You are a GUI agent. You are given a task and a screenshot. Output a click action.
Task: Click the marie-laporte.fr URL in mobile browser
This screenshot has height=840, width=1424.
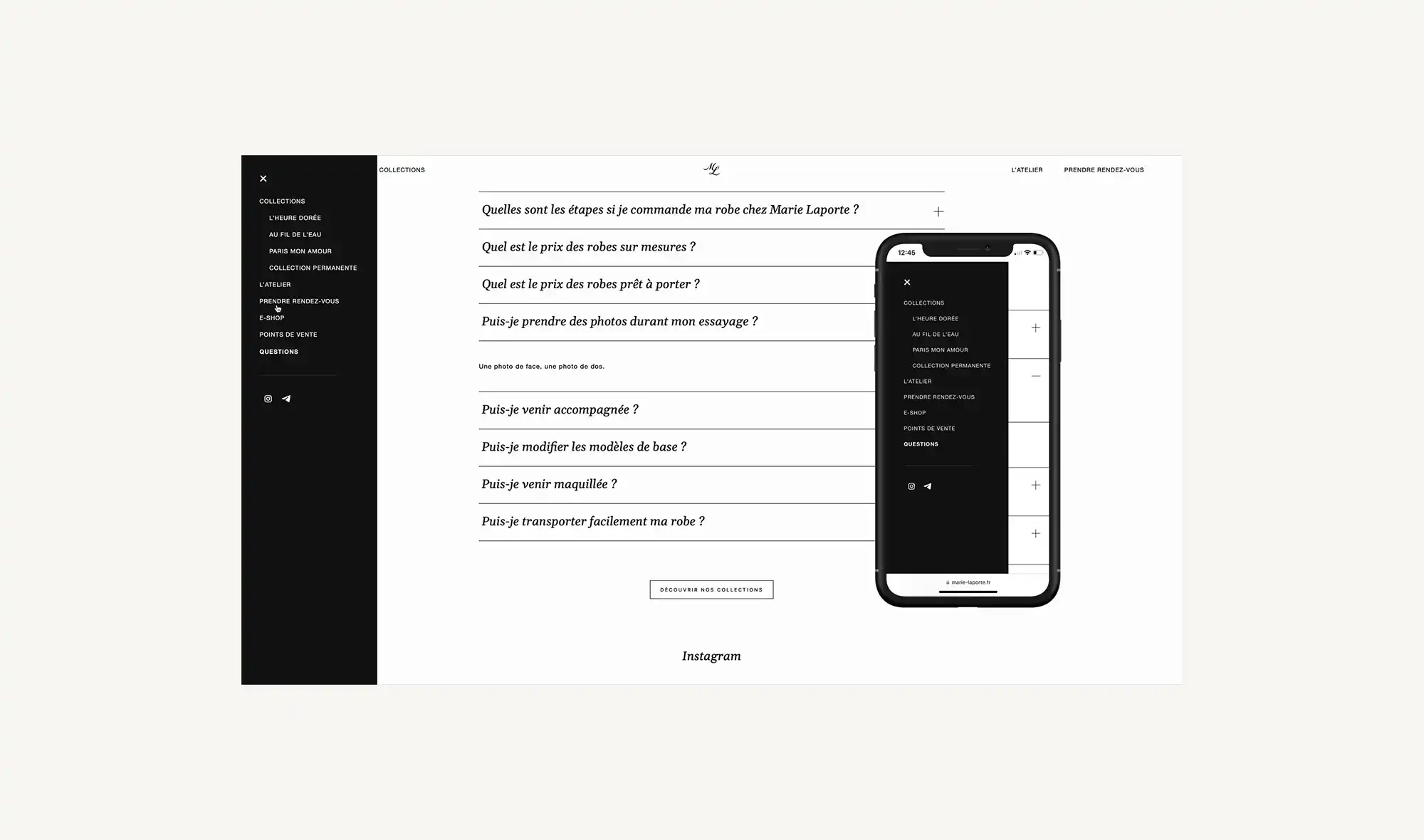pyautogui.click(x=966, y=582)
